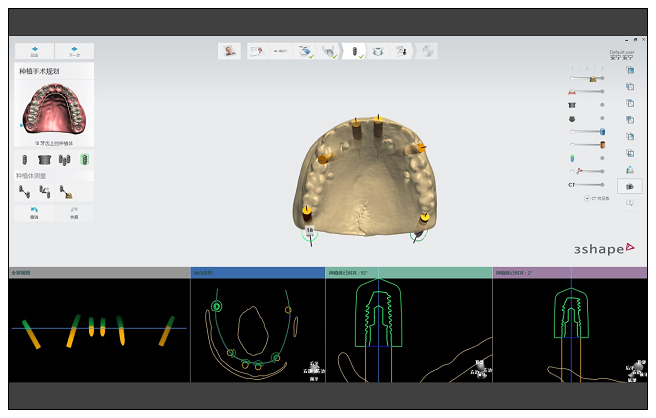This screenshot has width=656, height=418.
Task: Click the patient photo workflow step icon
Action: (x=231, y=50)
